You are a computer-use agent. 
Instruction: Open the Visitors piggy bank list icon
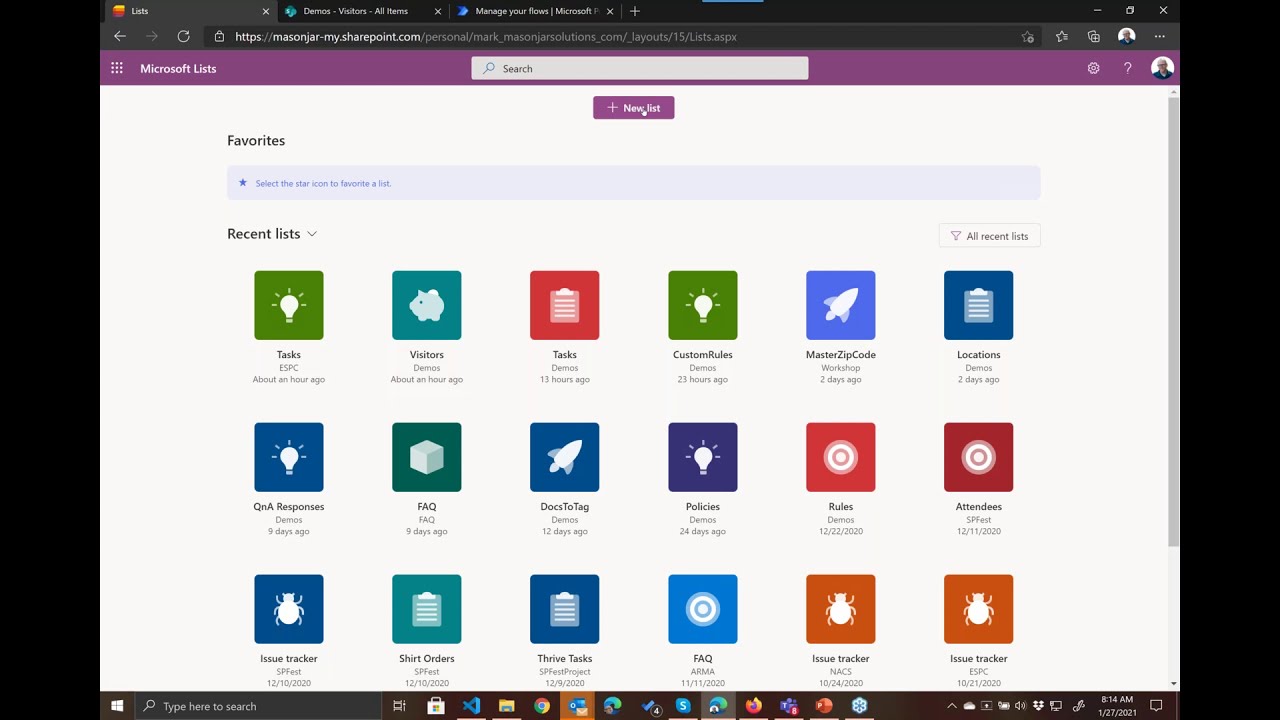(x=427, y=305)
